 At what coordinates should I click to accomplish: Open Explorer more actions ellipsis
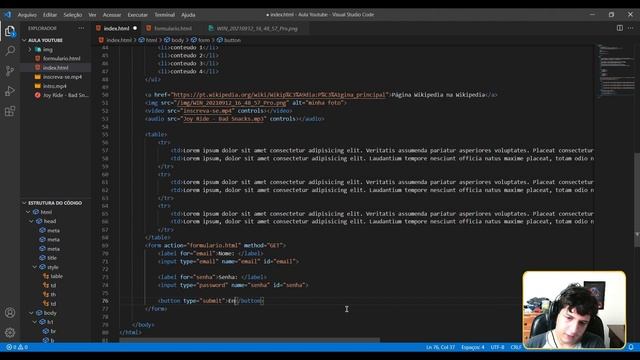tap(81, 28)
